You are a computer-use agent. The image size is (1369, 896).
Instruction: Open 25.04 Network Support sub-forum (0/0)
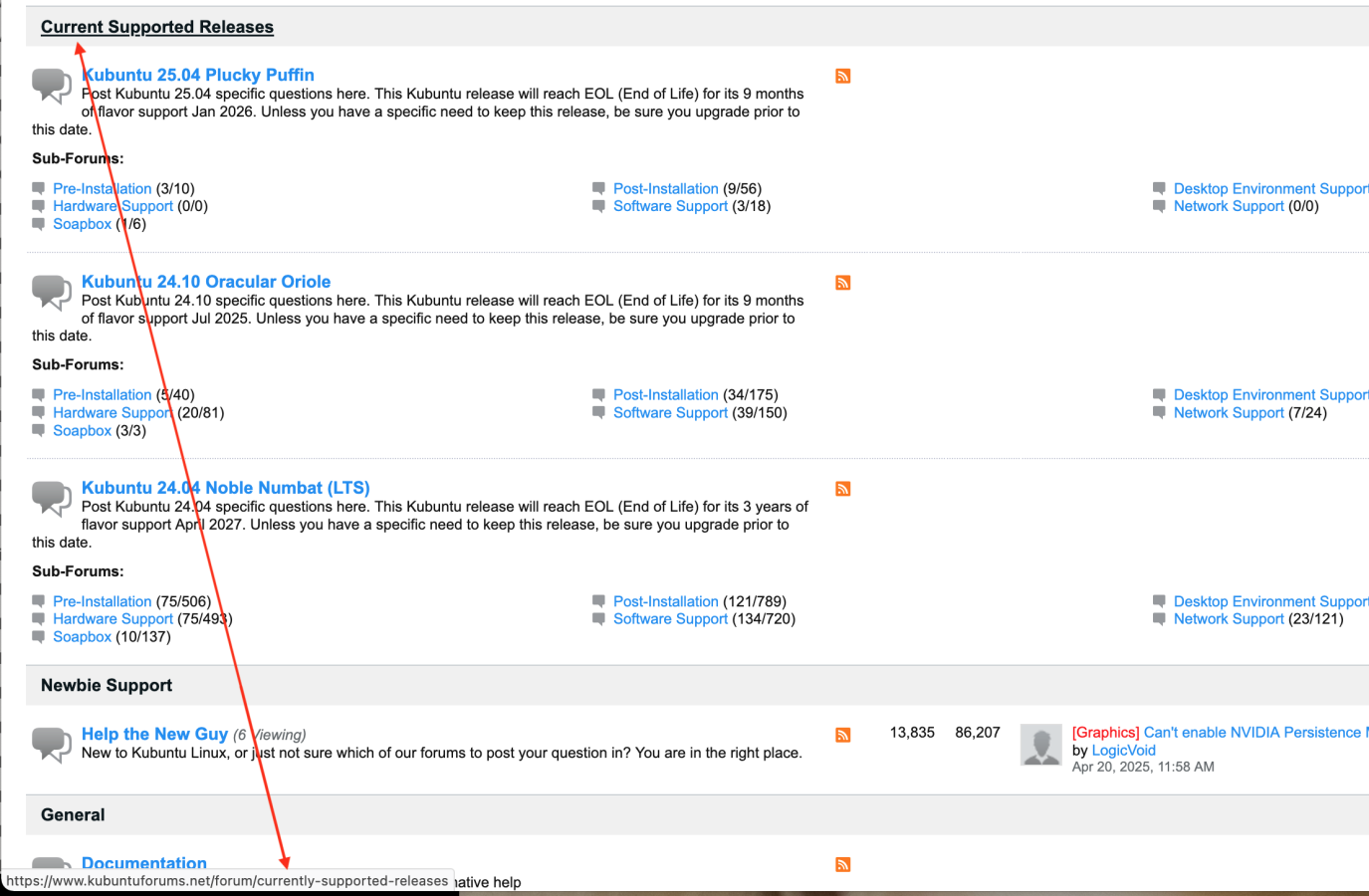point(1229,206)
